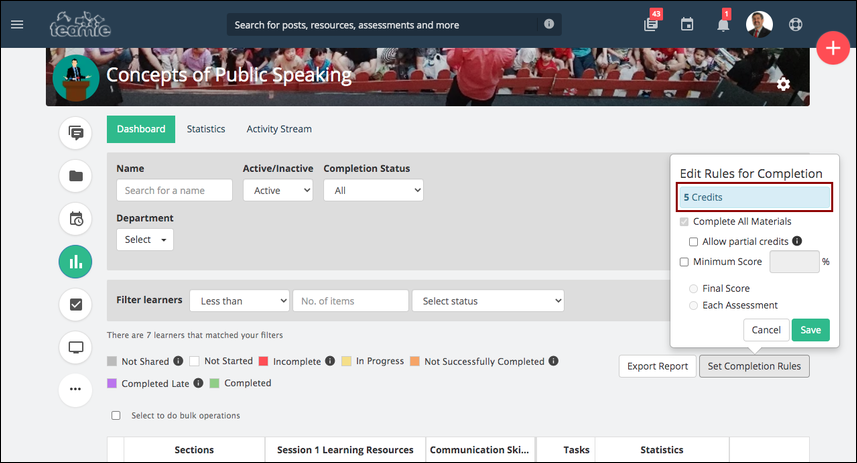Viewport: 857px width, 463px height.
Task: Switch to the Statistics tab
Action: [x=206, y=129]
